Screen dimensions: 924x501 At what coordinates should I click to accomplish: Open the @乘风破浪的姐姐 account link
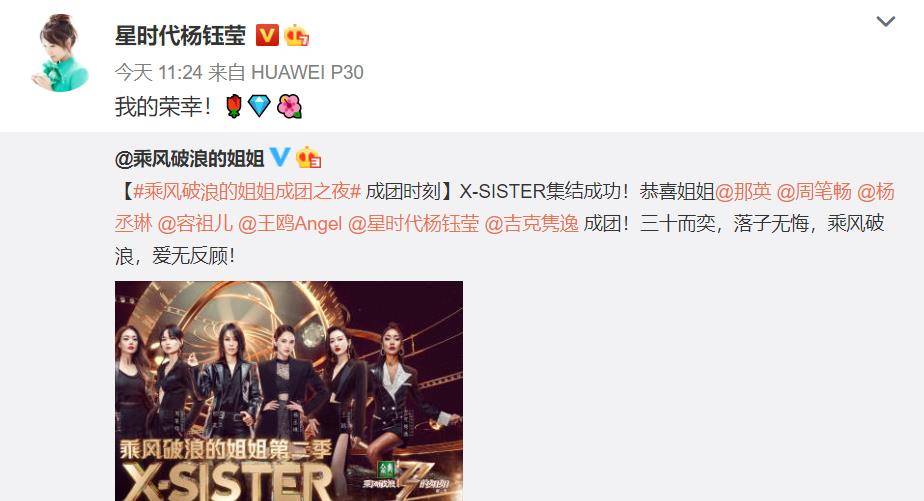(x=190, y=159)
